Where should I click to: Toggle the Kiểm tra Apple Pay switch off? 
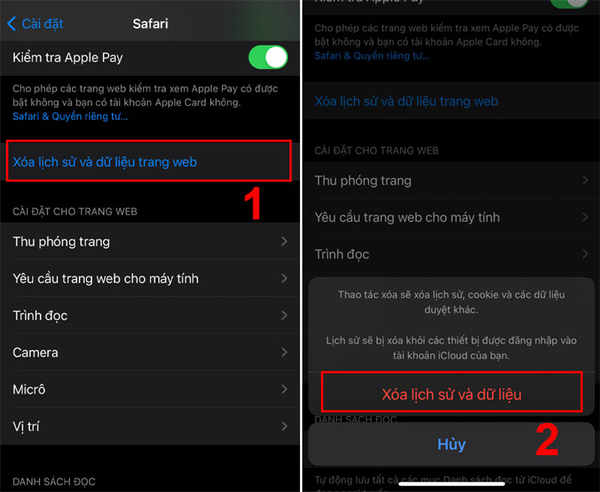click(268, 57)
